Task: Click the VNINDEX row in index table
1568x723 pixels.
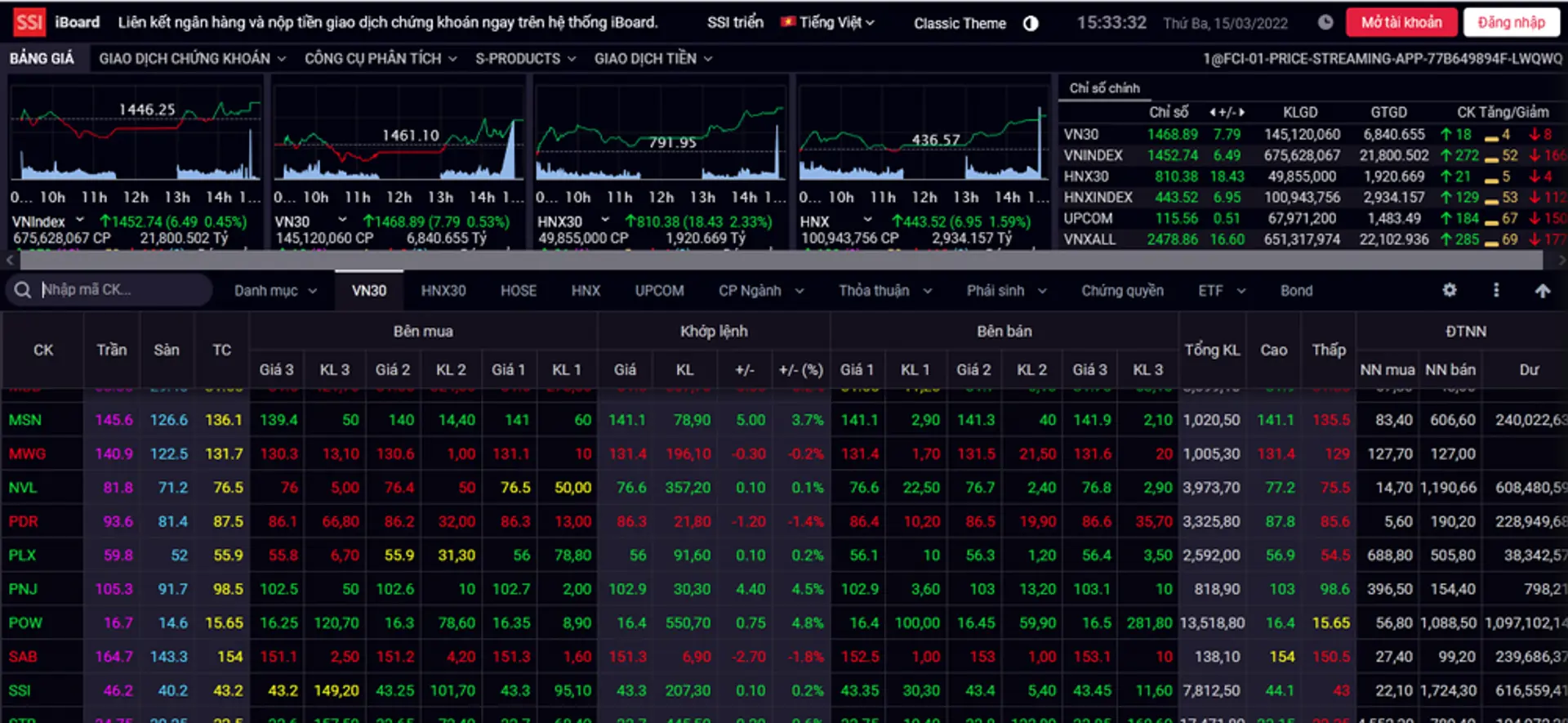Action: click(1314, 155)
